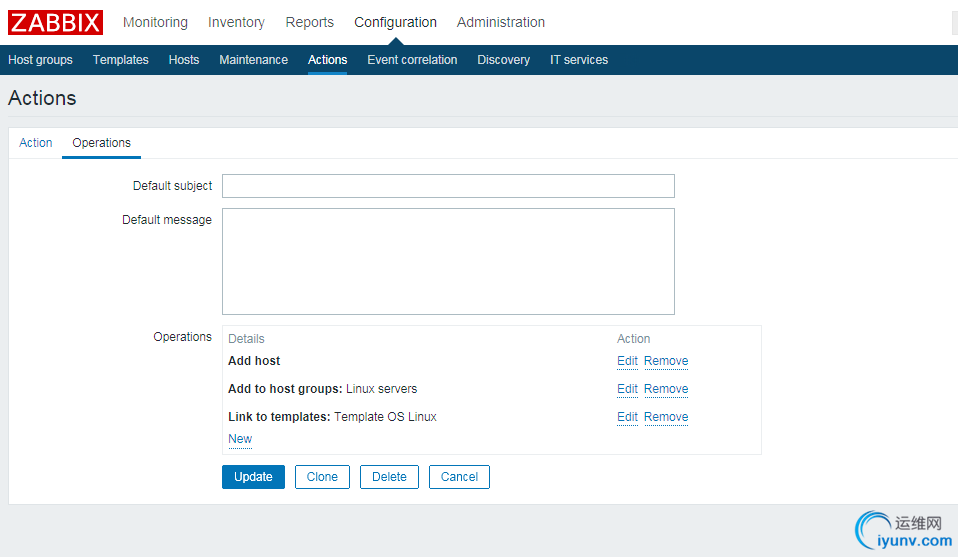Viewport: 958px width, 557px height.
Task: Click the Default subject label
Action: tap(172, 186)
